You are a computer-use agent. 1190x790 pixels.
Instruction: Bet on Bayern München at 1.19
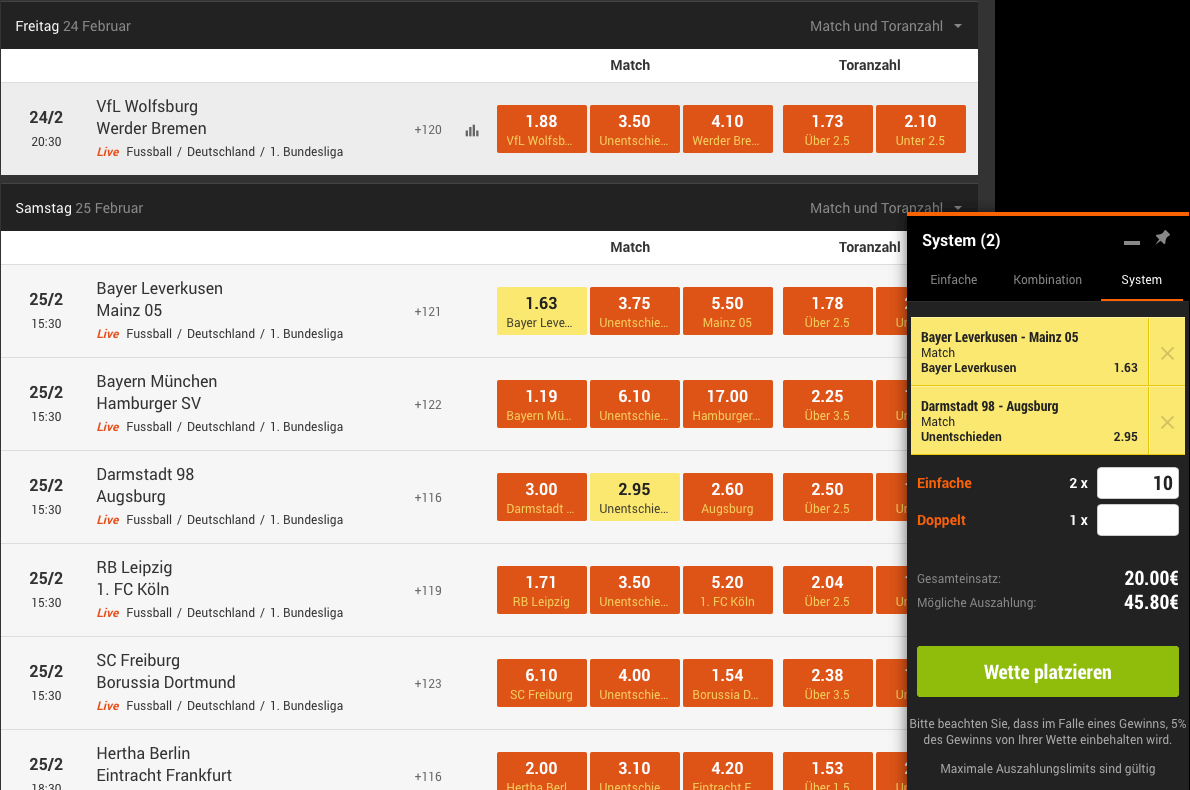pyautogui.click(x=541, y=404)
